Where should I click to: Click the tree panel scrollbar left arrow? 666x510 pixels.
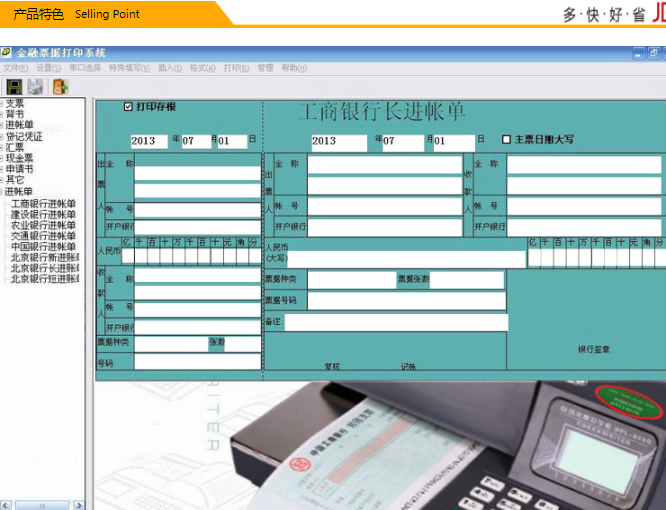[5, 505]
